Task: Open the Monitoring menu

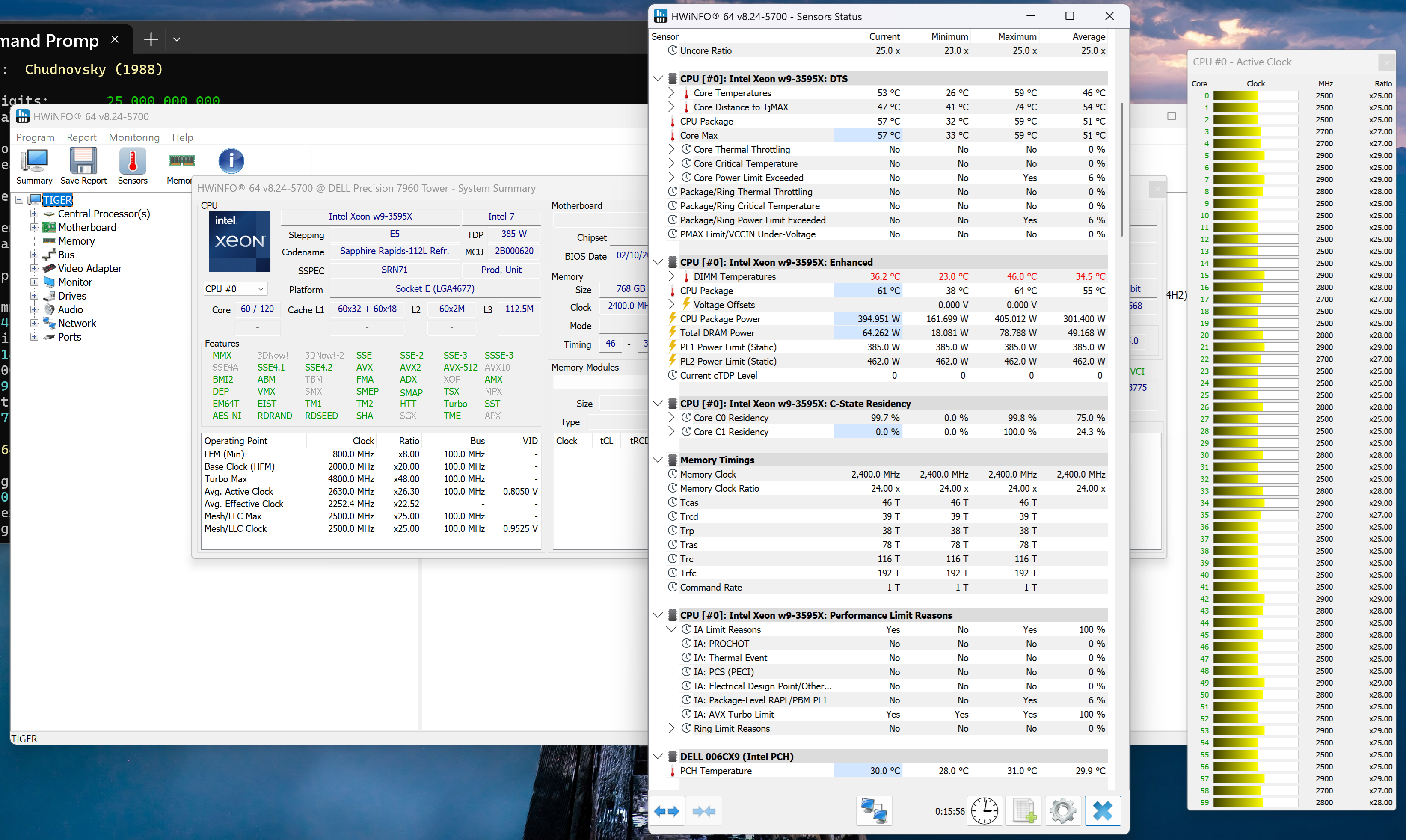Action: coord(134,137)
